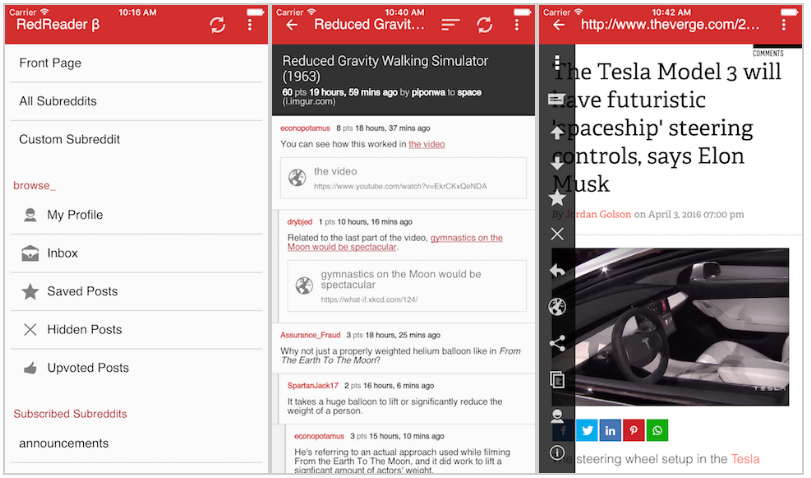Open Jordan Golson author link
This screenshot has width=811, height=478.
[598, 214]
